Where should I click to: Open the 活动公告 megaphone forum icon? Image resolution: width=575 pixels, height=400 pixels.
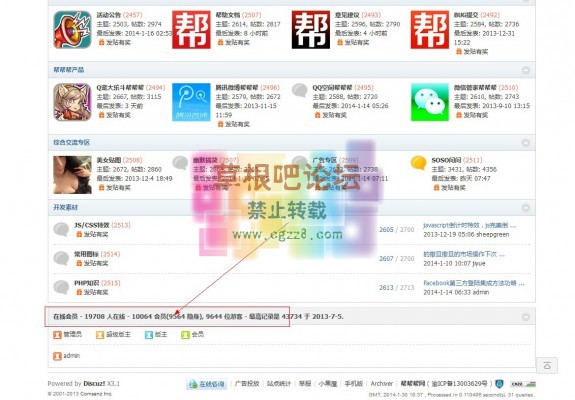pos(72,30)
